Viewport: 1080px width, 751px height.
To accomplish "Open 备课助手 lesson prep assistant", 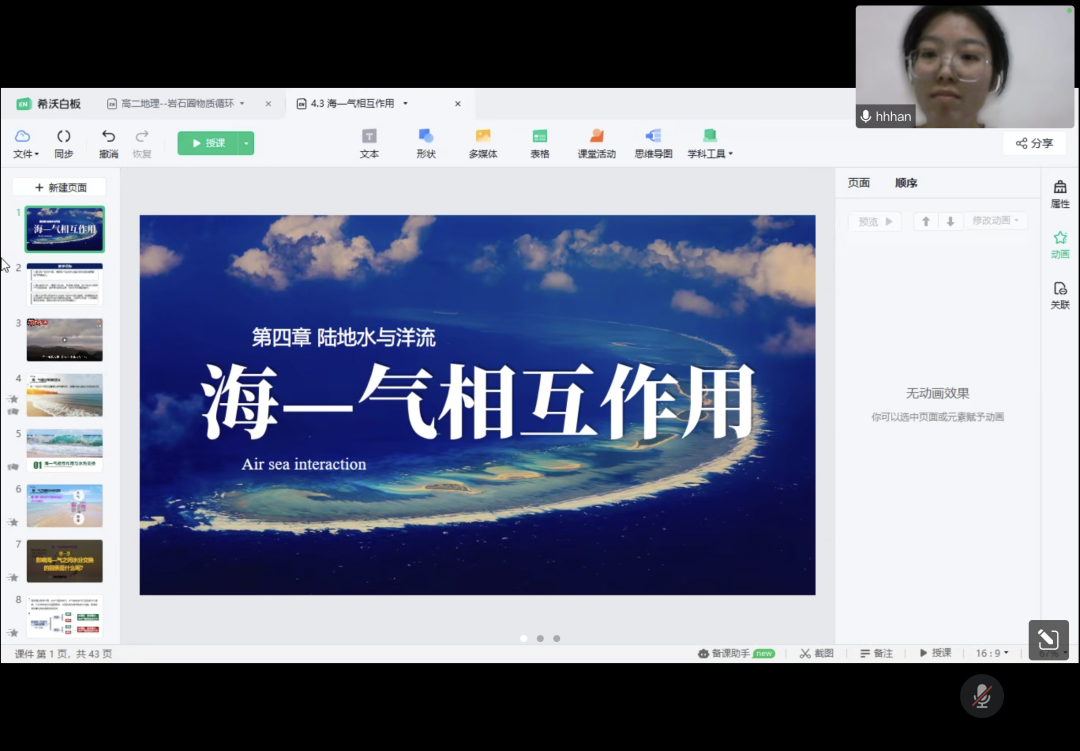I will coord(730,652).
